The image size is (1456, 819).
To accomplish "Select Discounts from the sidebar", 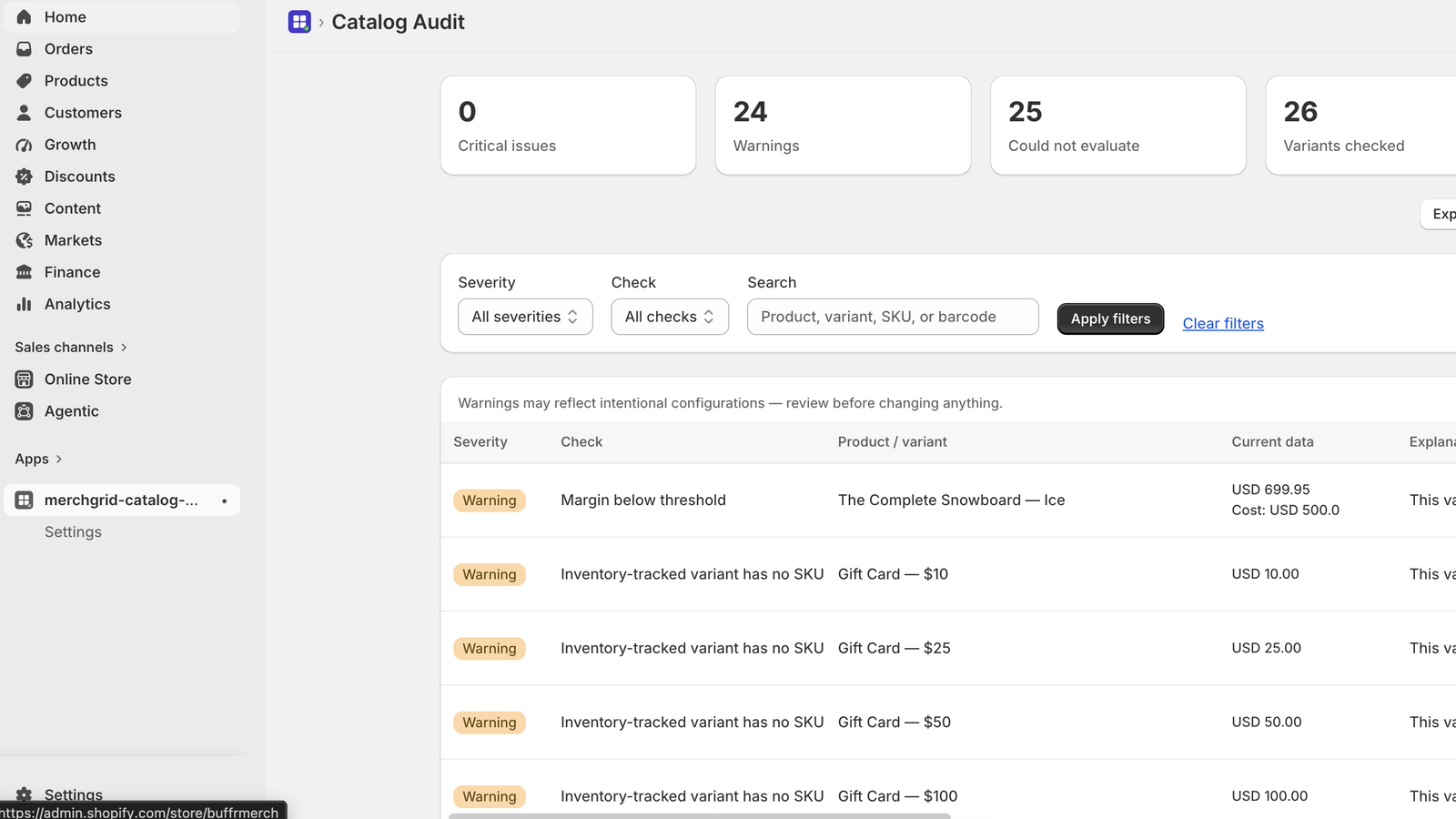I will [x=122, y=177].
